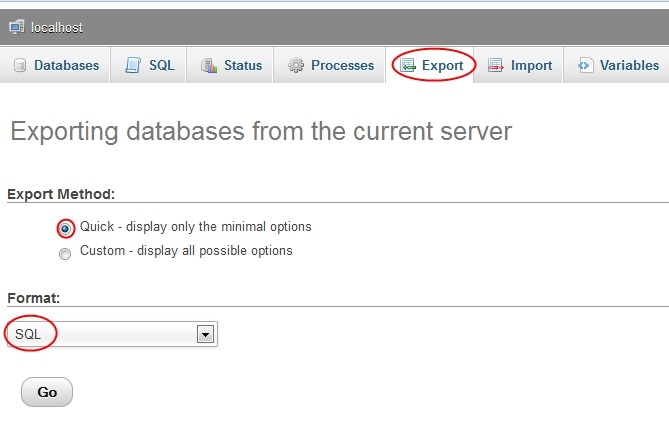This screenshot has height=435, width=669.
Task: Click the Databases cylinder icon
Action: tap(20, 65)
